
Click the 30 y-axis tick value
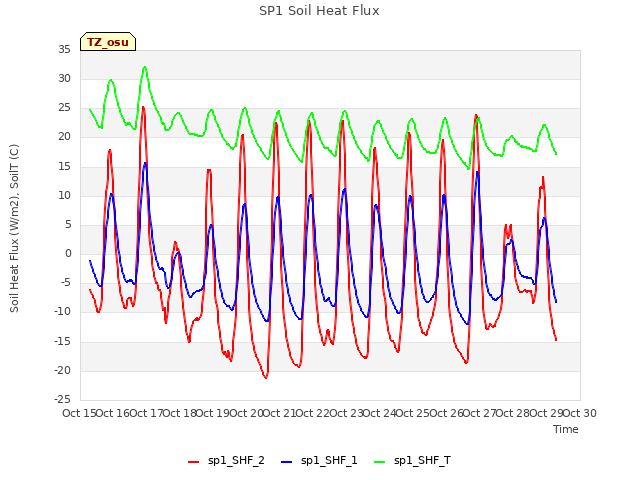pyautogui.click(x=64, y=78)
